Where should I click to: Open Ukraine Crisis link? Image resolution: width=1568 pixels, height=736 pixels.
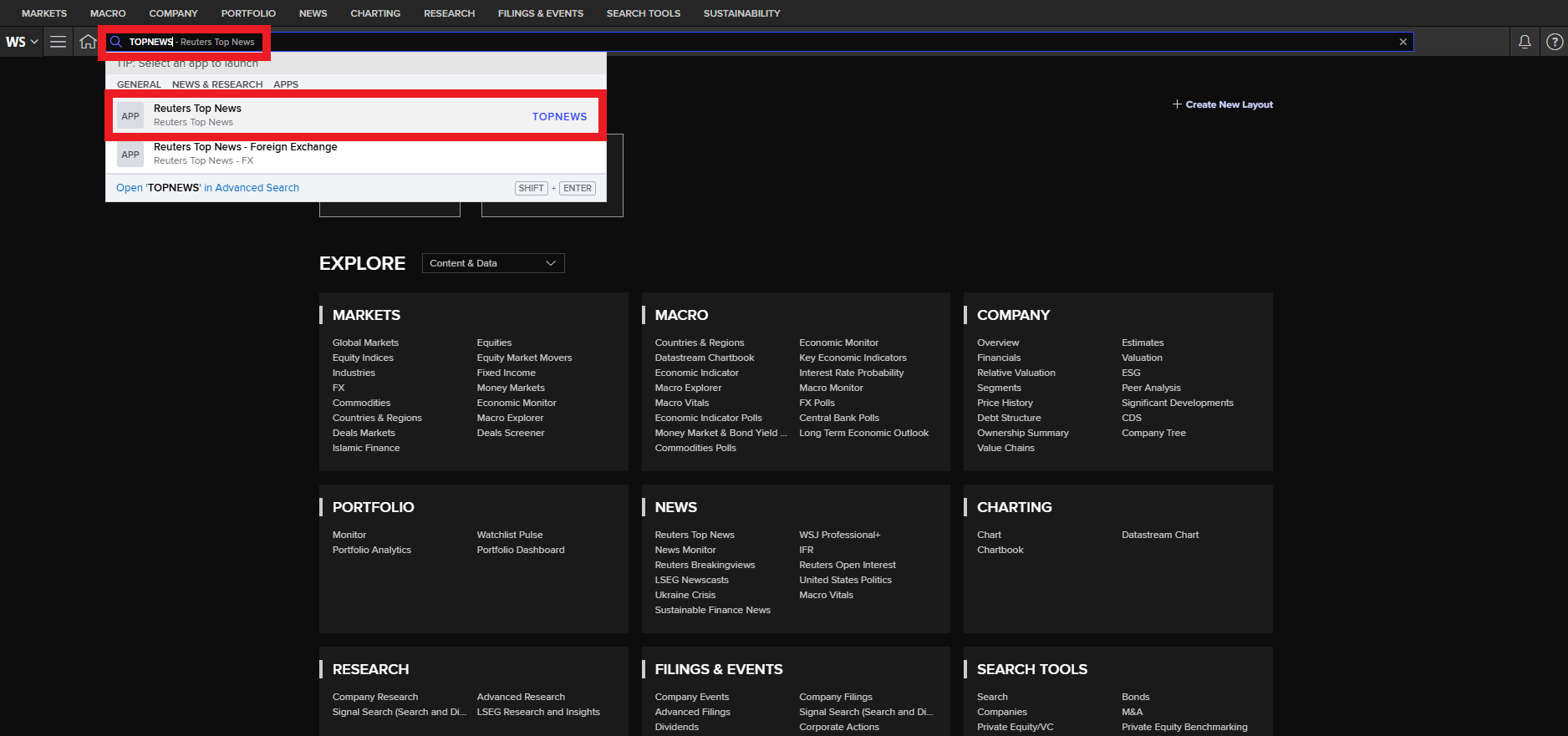coord(685,595)
